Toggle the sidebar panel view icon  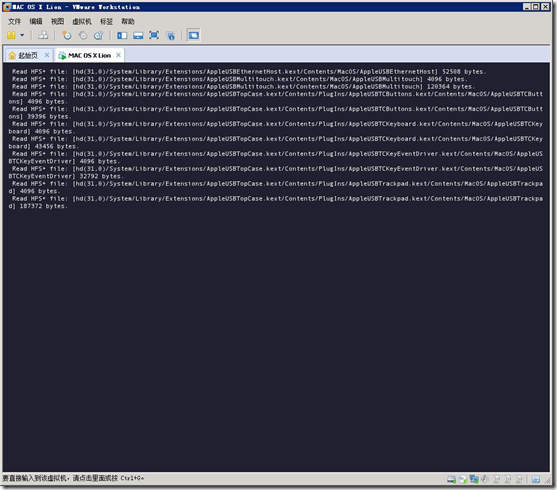click(122, 35)
